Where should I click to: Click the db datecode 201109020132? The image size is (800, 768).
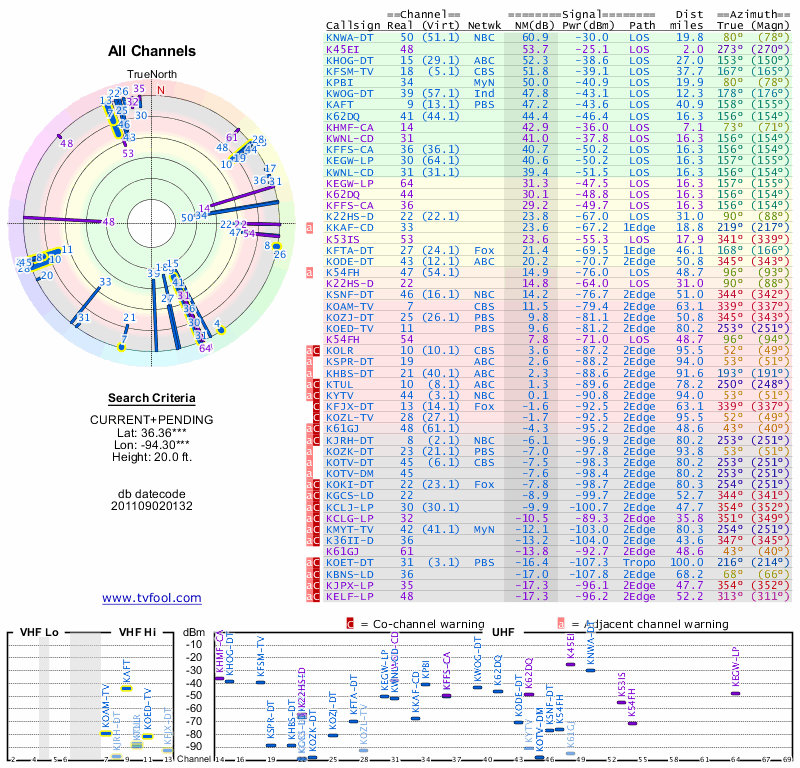point(152,500)
